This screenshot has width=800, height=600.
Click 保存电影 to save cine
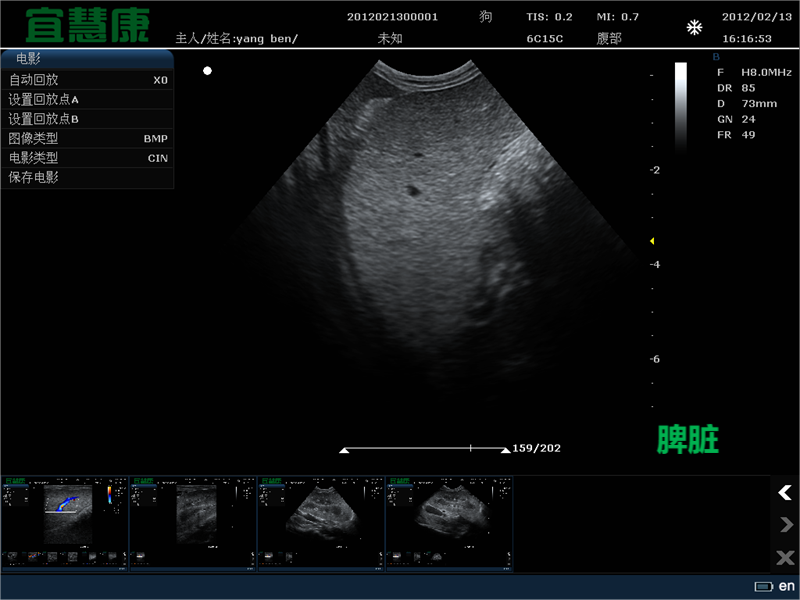(x=87, y=178)
